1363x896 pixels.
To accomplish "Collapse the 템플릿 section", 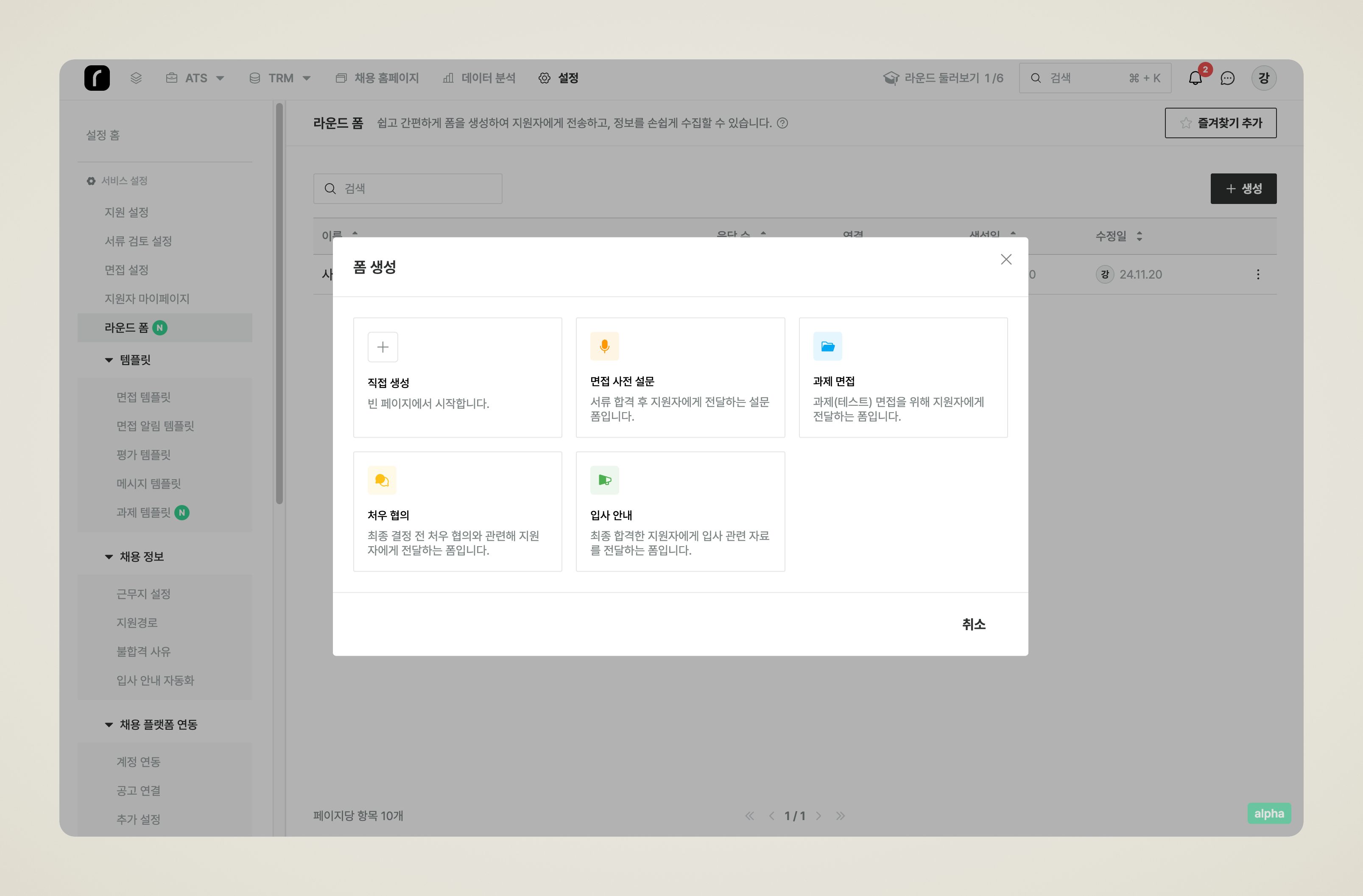I will (x=109, y=360).
